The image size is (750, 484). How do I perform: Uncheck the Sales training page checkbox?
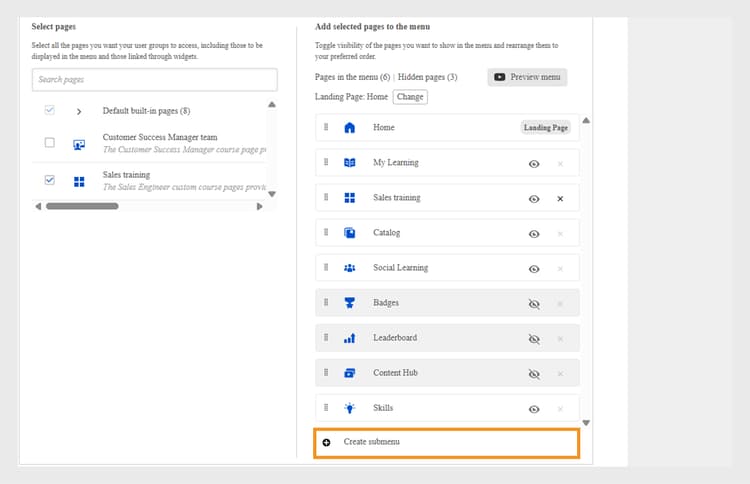coord(50,180)
